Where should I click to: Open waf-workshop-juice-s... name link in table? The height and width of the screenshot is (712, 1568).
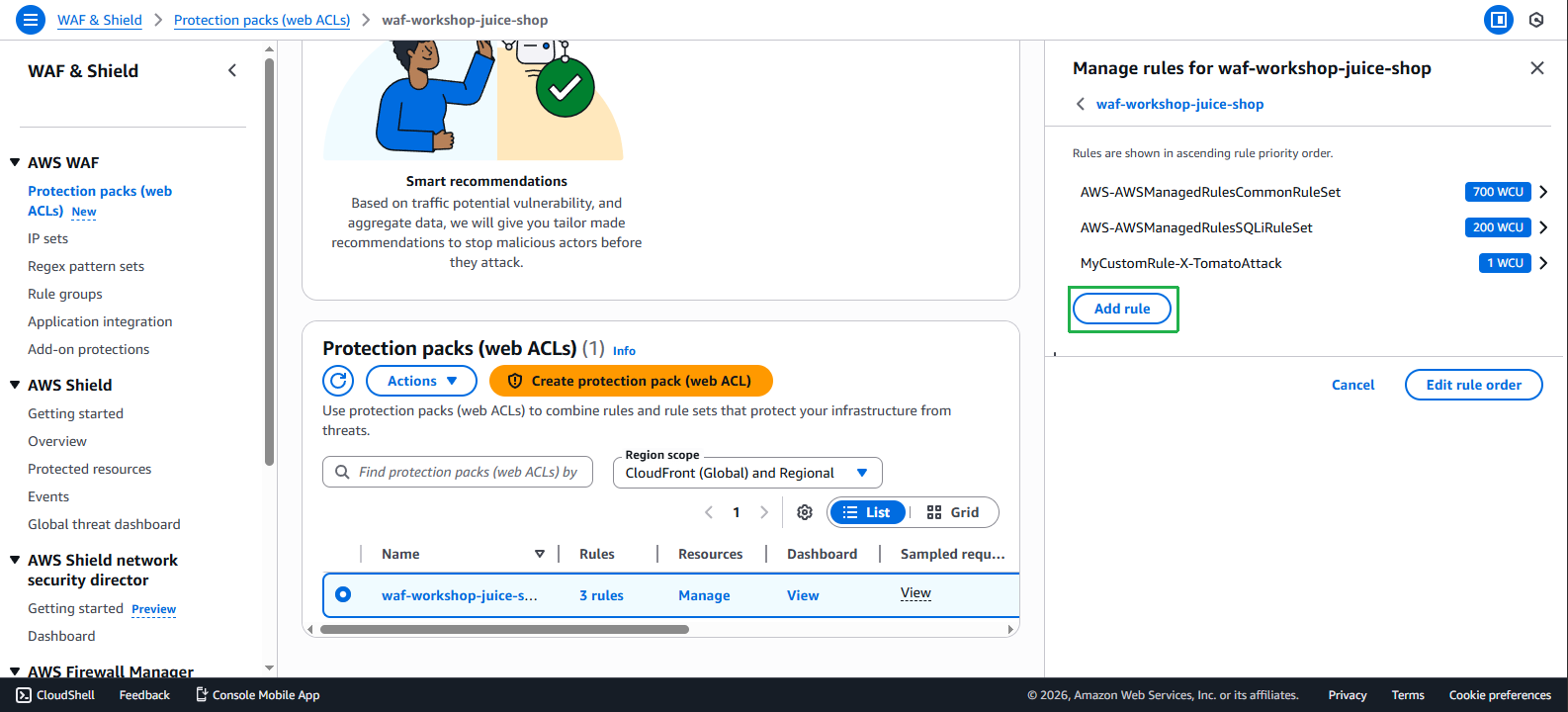point(460,595)
